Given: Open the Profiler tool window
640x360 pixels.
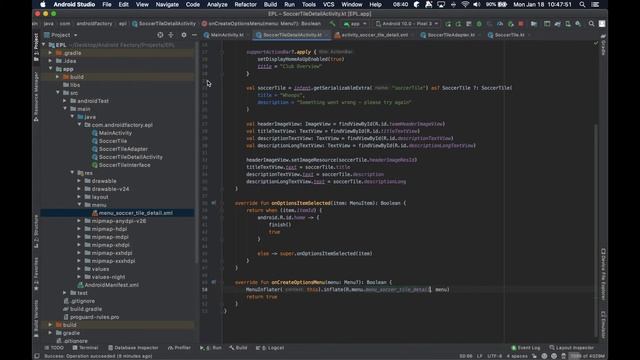Looking at the screenshot, I should (x=179, y=348).
